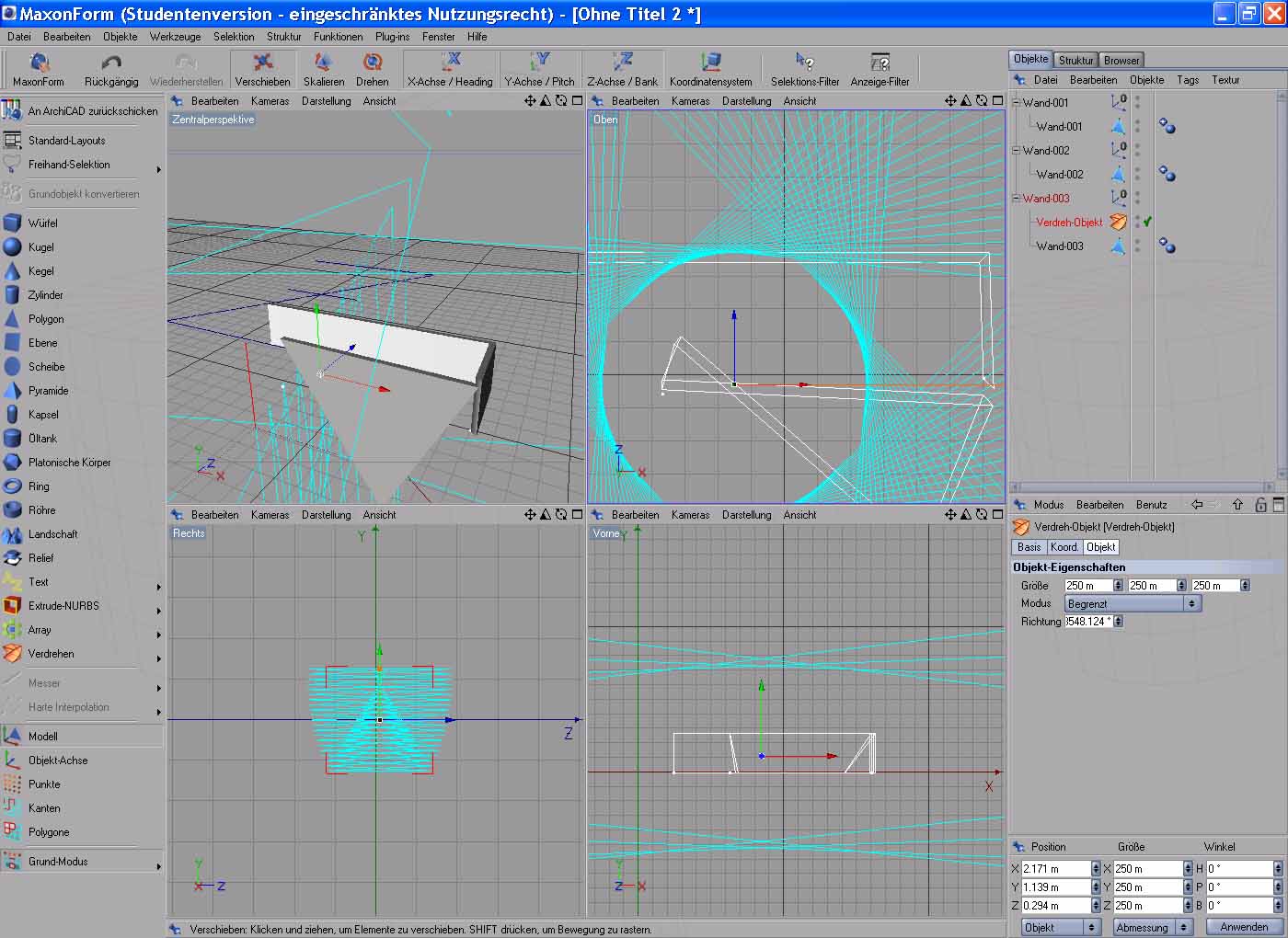Switch to the Struktur tab
Viewport: 1288px width, 938px height.
(1075, 60)
